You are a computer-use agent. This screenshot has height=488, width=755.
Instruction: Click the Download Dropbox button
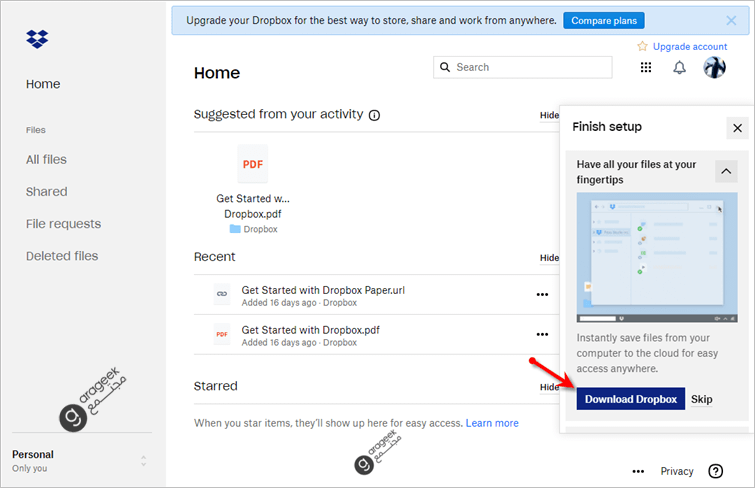pos(631,399)
